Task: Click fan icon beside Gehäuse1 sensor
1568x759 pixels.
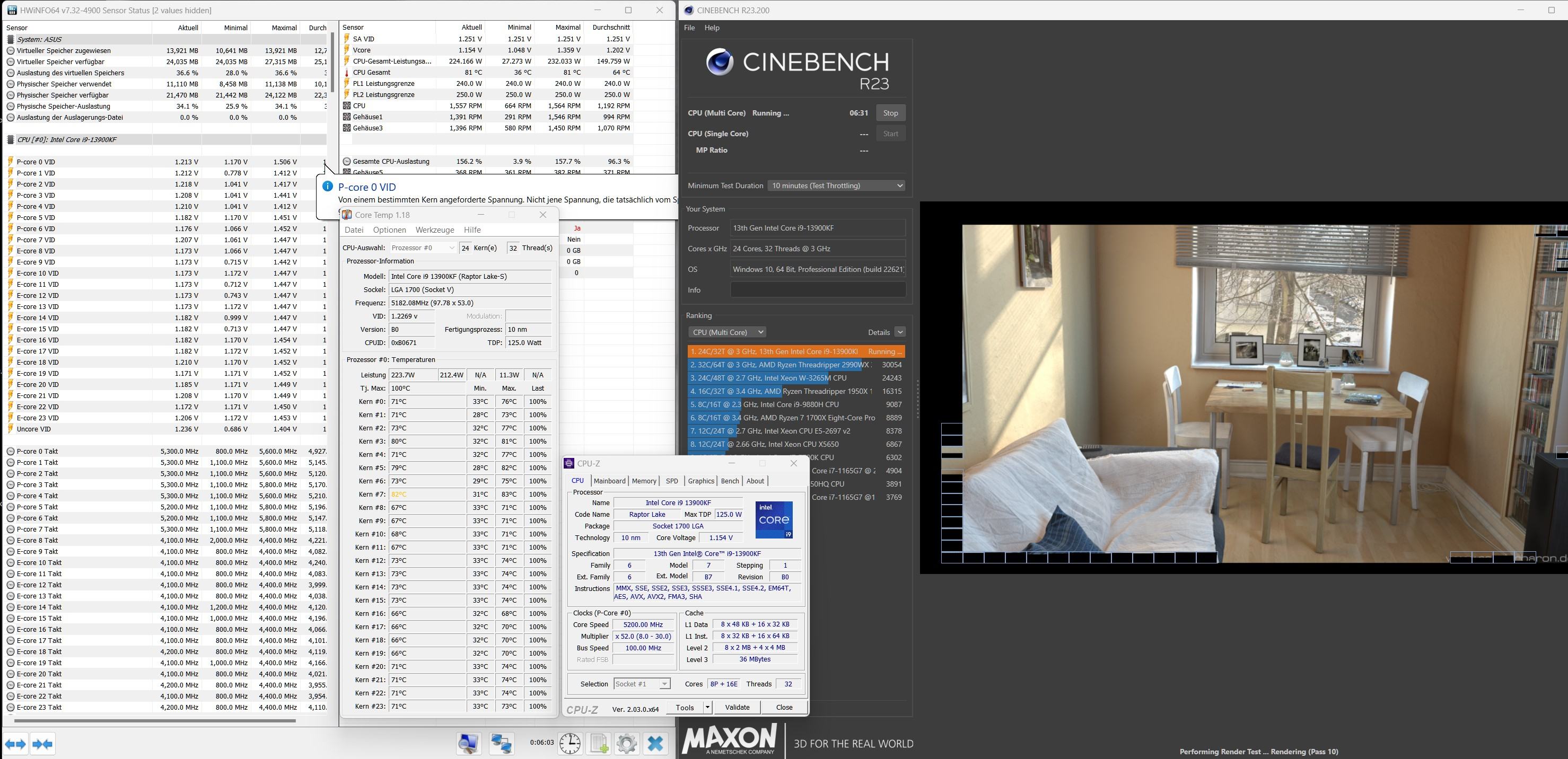Action: click(347, 117)
